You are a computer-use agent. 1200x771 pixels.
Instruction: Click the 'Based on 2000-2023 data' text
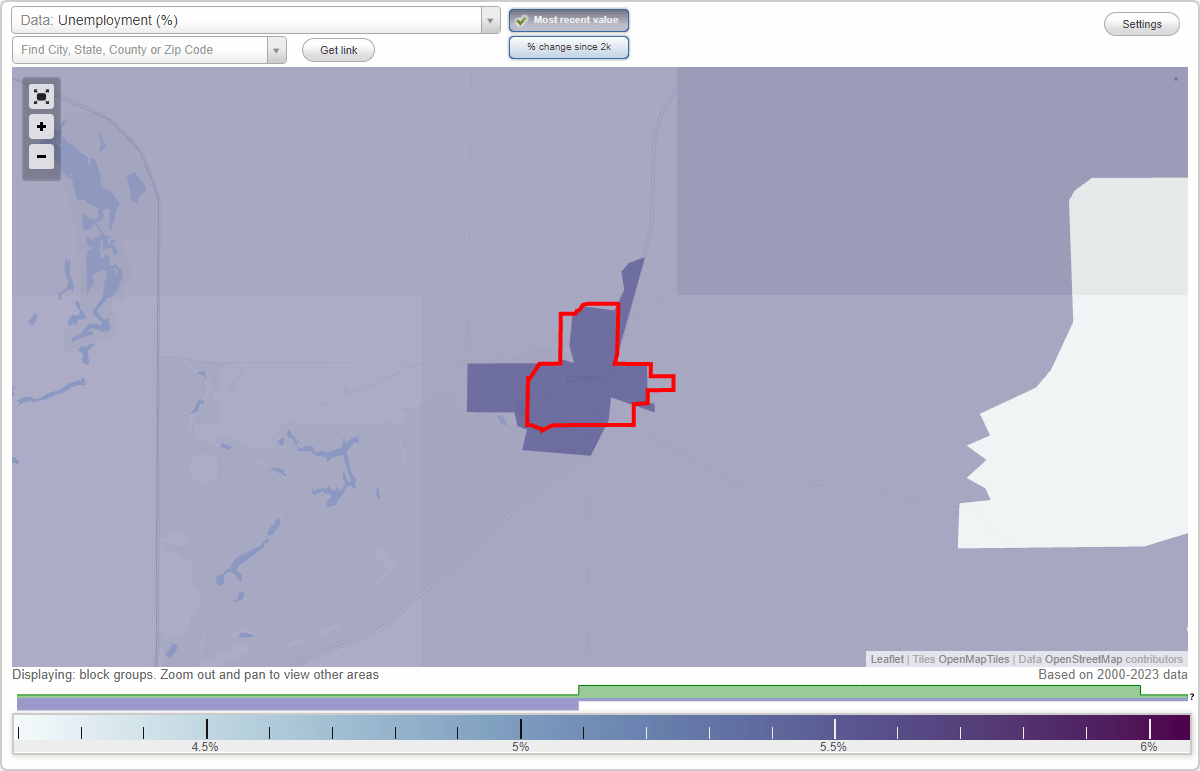[1113, 675]
